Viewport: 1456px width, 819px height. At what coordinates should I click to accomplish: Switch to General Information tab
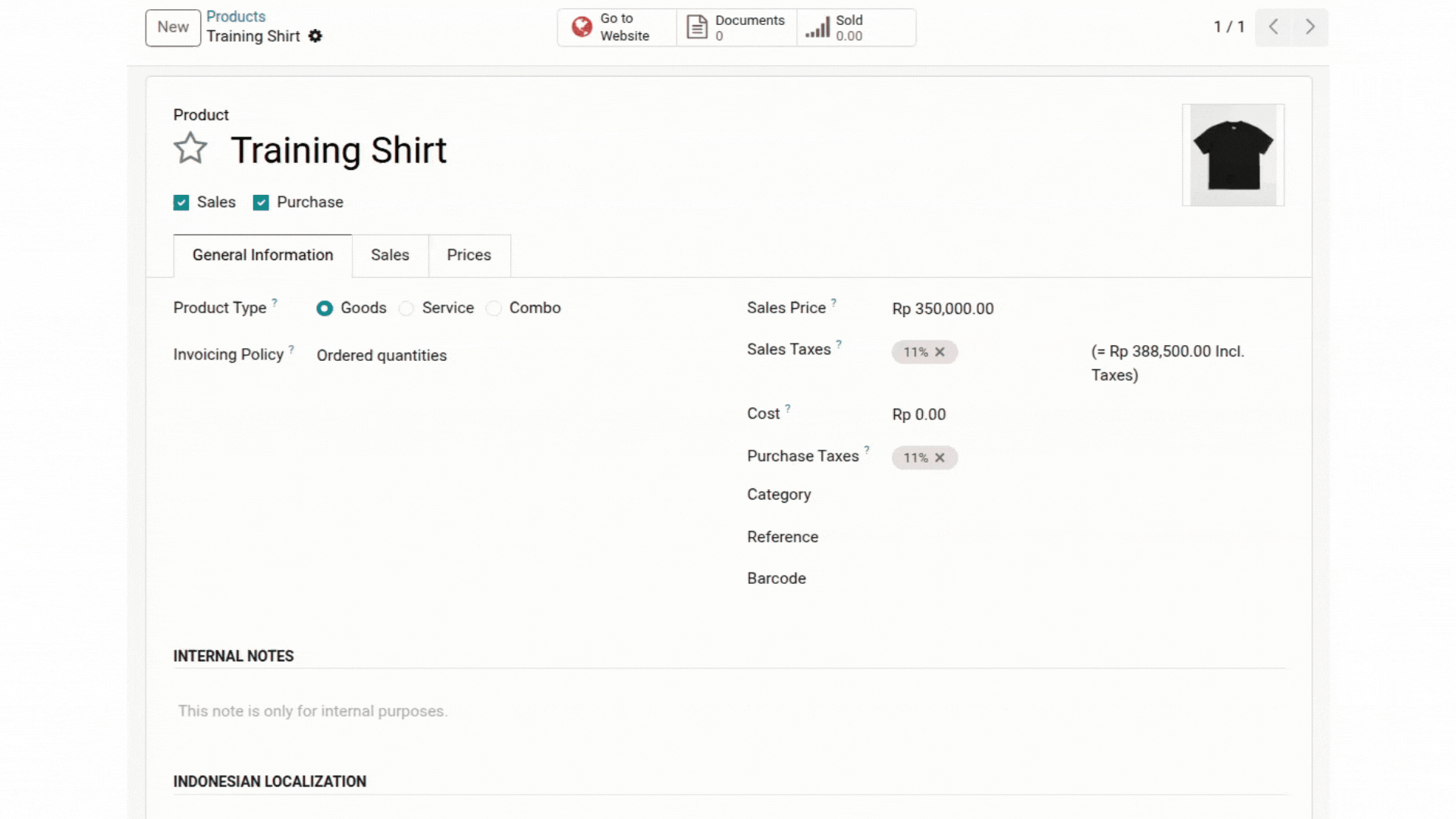[262, 256]
